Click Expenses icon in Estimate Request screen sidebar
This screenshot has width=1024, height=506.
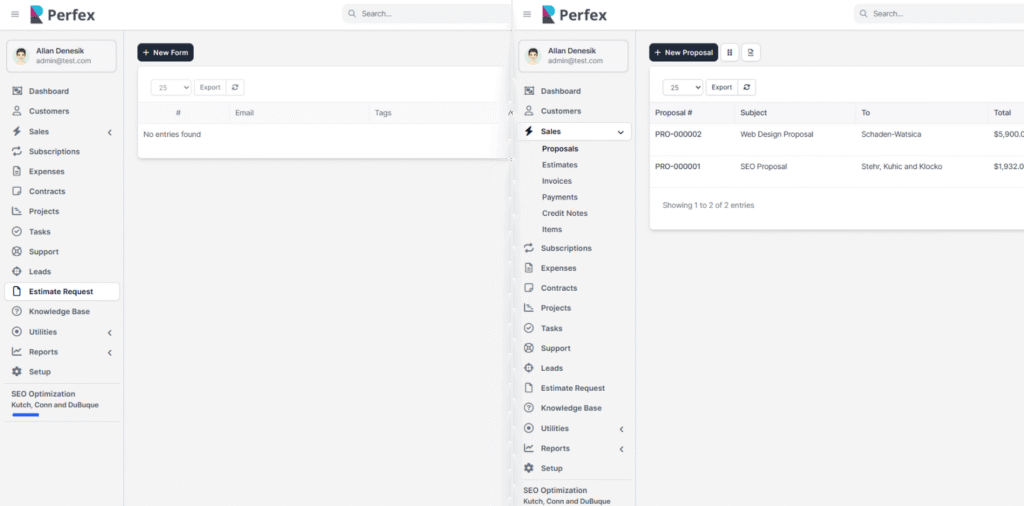(17, 171)
